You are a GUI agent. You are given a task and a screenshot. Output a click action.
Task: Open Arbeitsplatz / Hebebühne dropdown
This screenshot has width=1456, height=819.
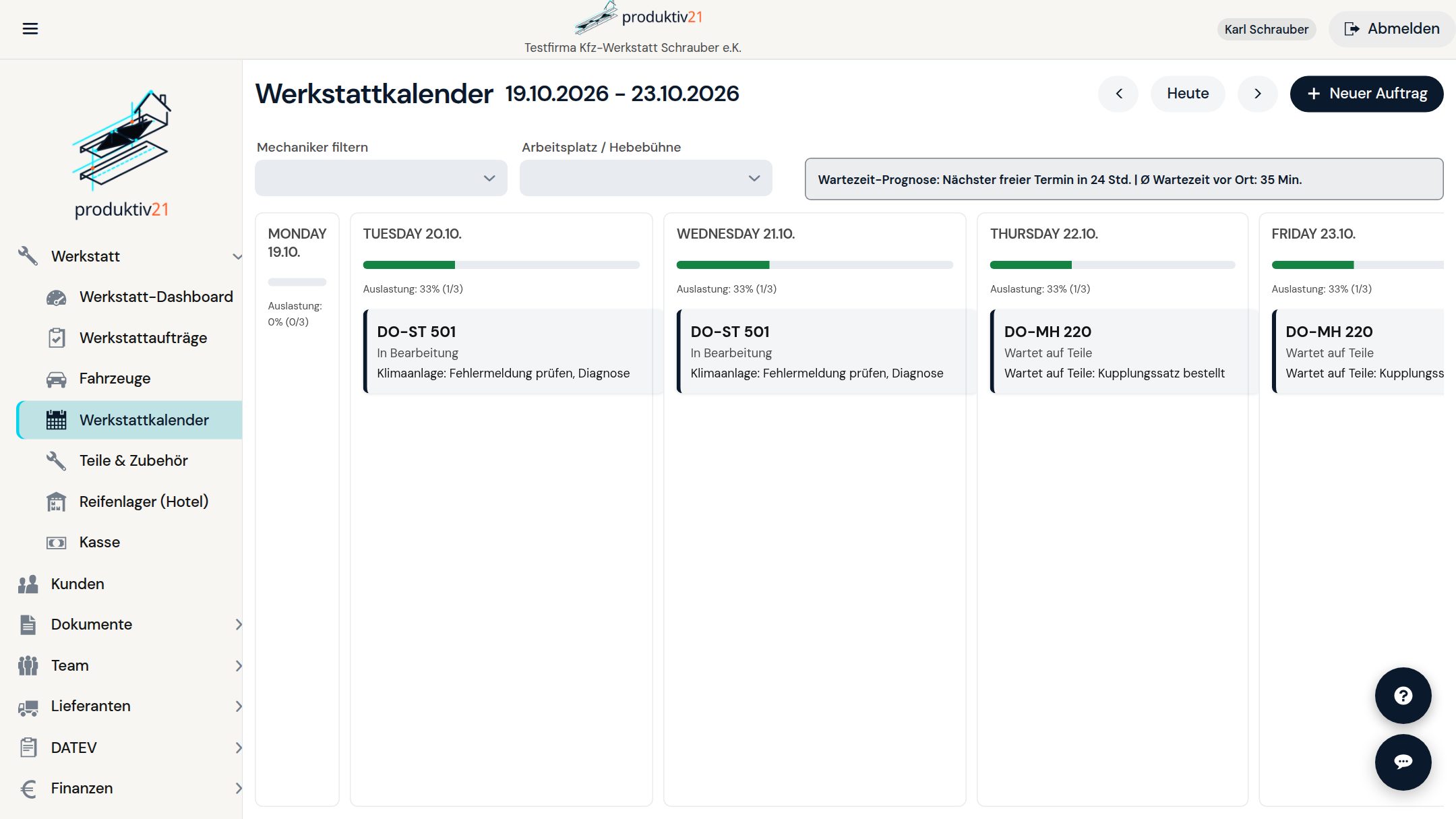click(646, 178)
